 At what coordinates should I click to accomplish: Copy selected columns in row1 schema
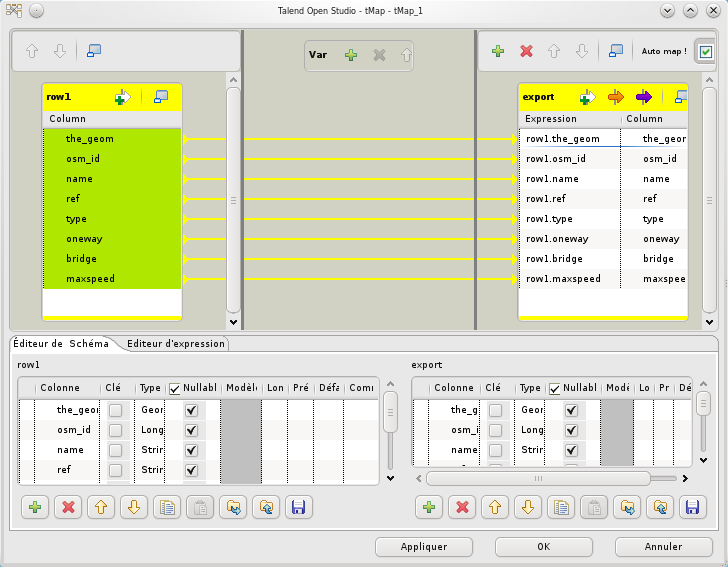click(x=168, y=507)
